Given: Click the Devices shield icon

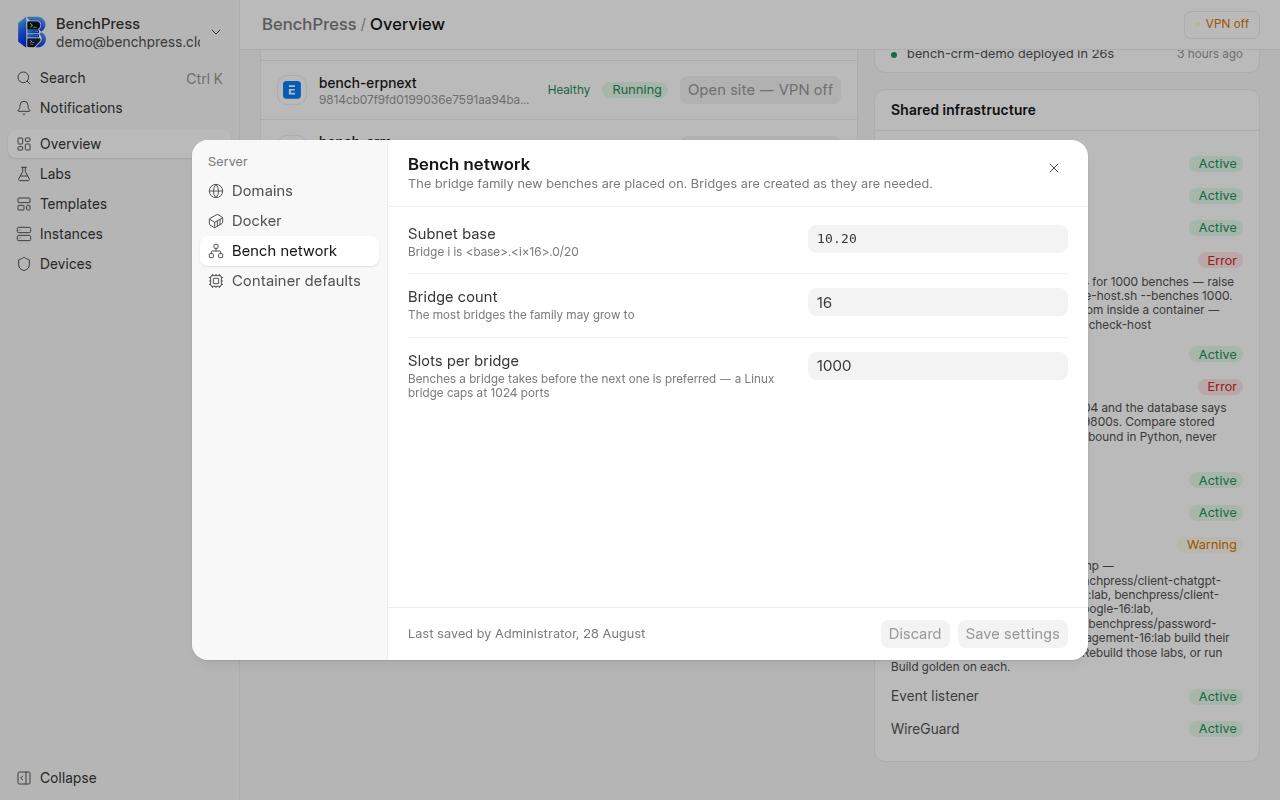Looking at the screenshot, I should tap(24, 264).
